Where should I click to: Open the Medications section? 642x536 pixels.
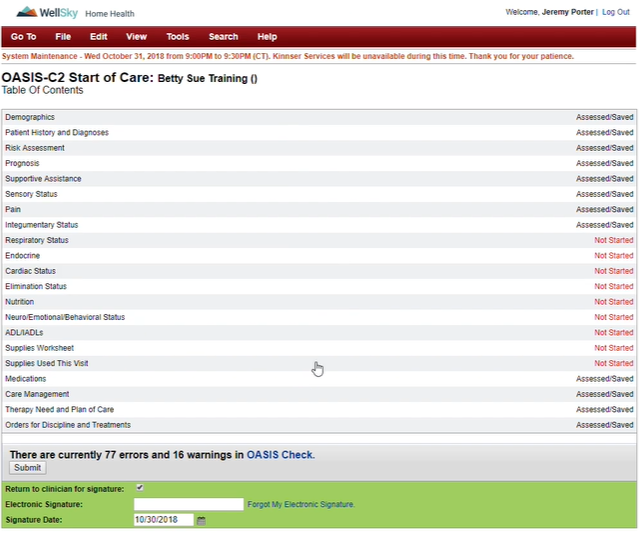click(x=26, y=379)
